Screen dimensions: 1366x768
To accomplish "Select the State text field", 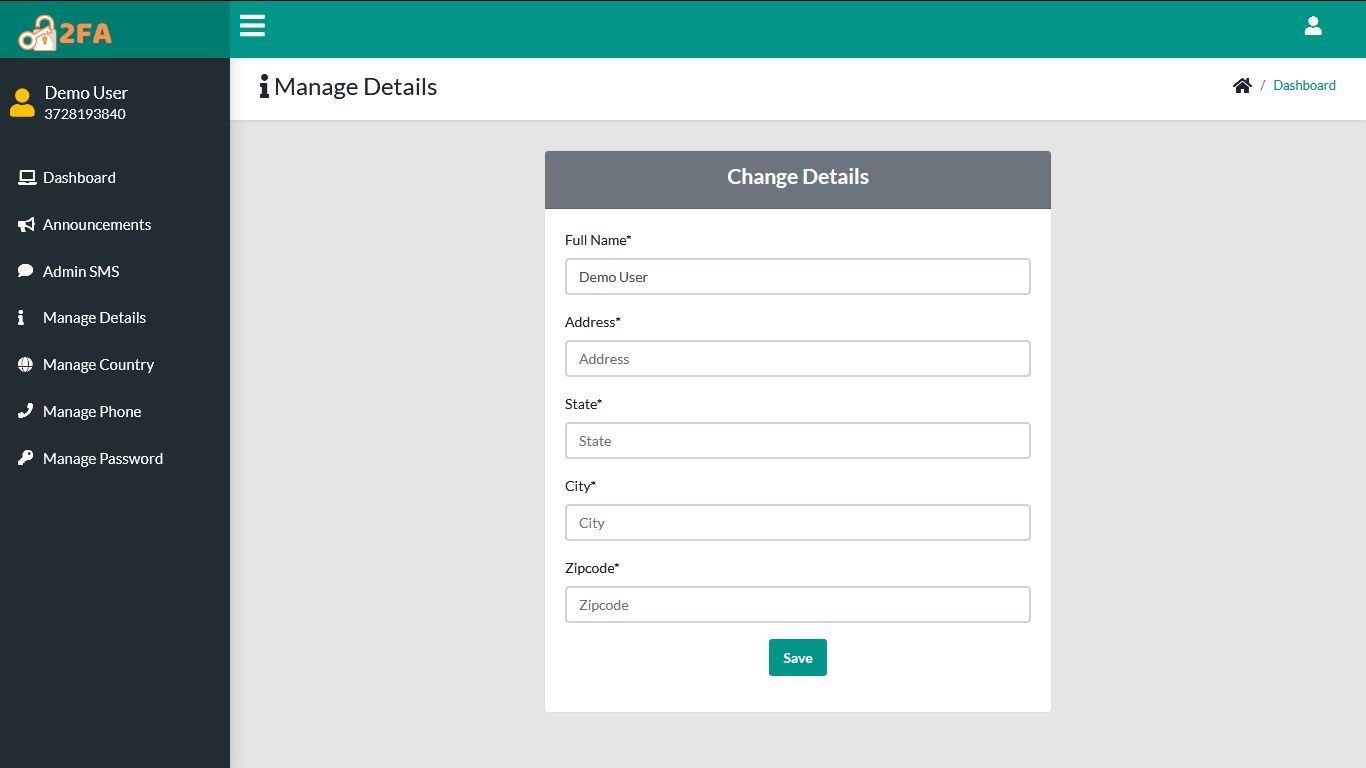I will (x=798, y=441).
